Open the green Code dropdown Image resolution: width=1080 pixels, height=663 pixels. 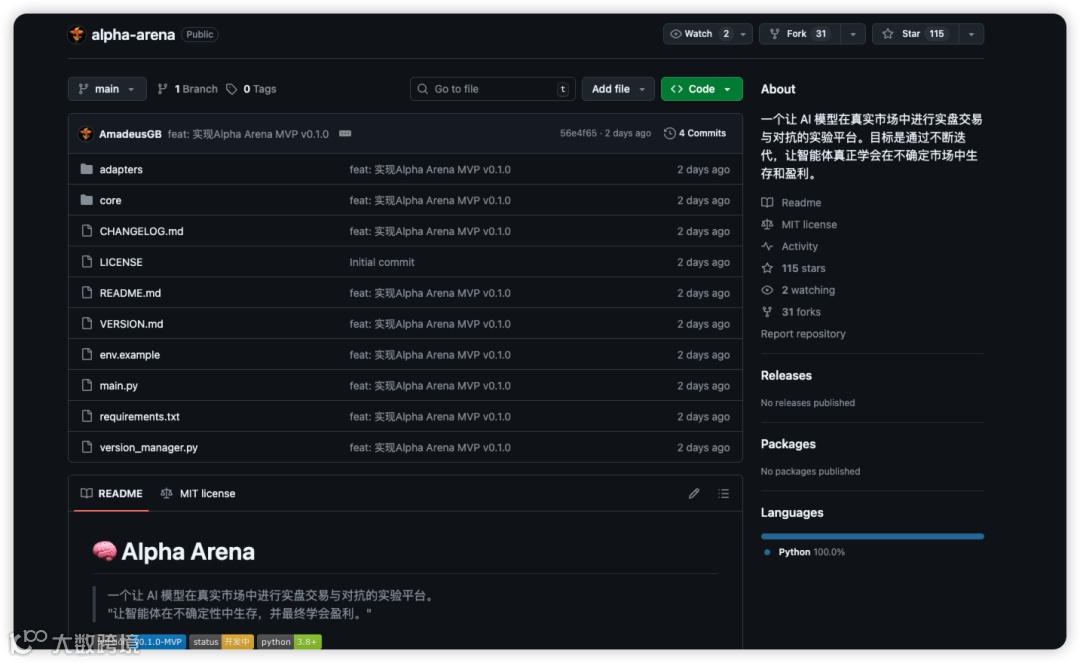(x=701, y=89)
